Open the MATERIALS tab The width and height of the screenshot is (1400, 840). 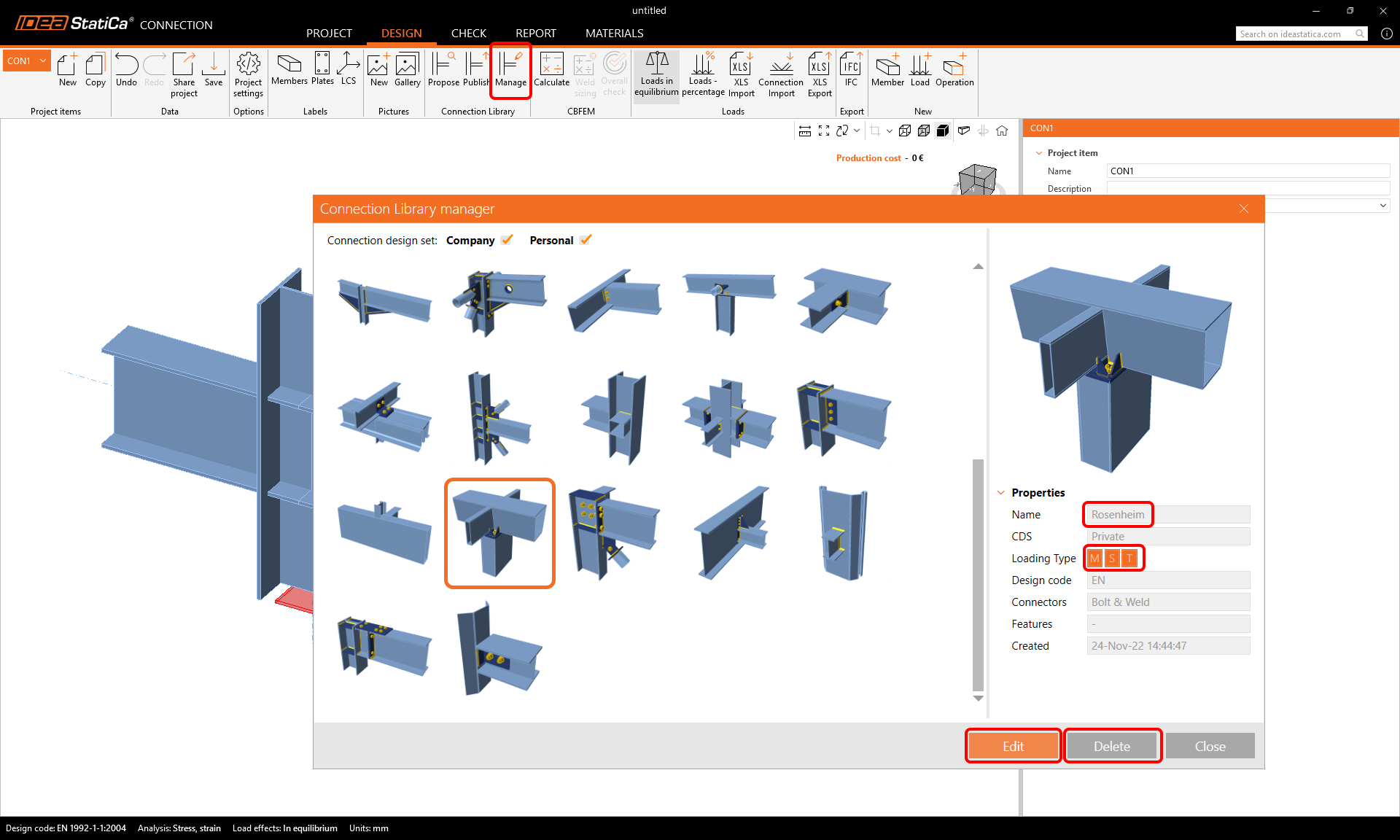(614, 34)
